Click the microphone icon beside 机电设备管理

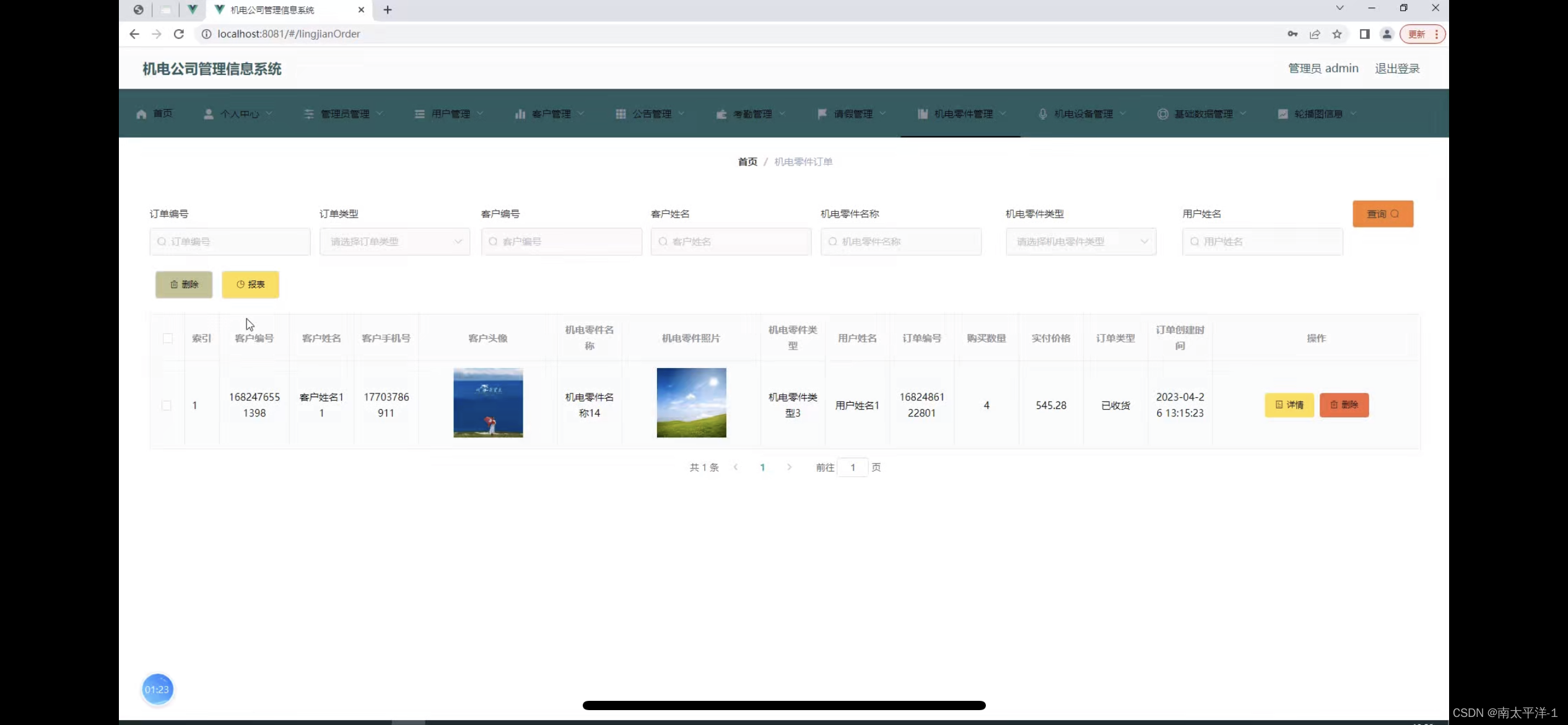(1043, 114)
